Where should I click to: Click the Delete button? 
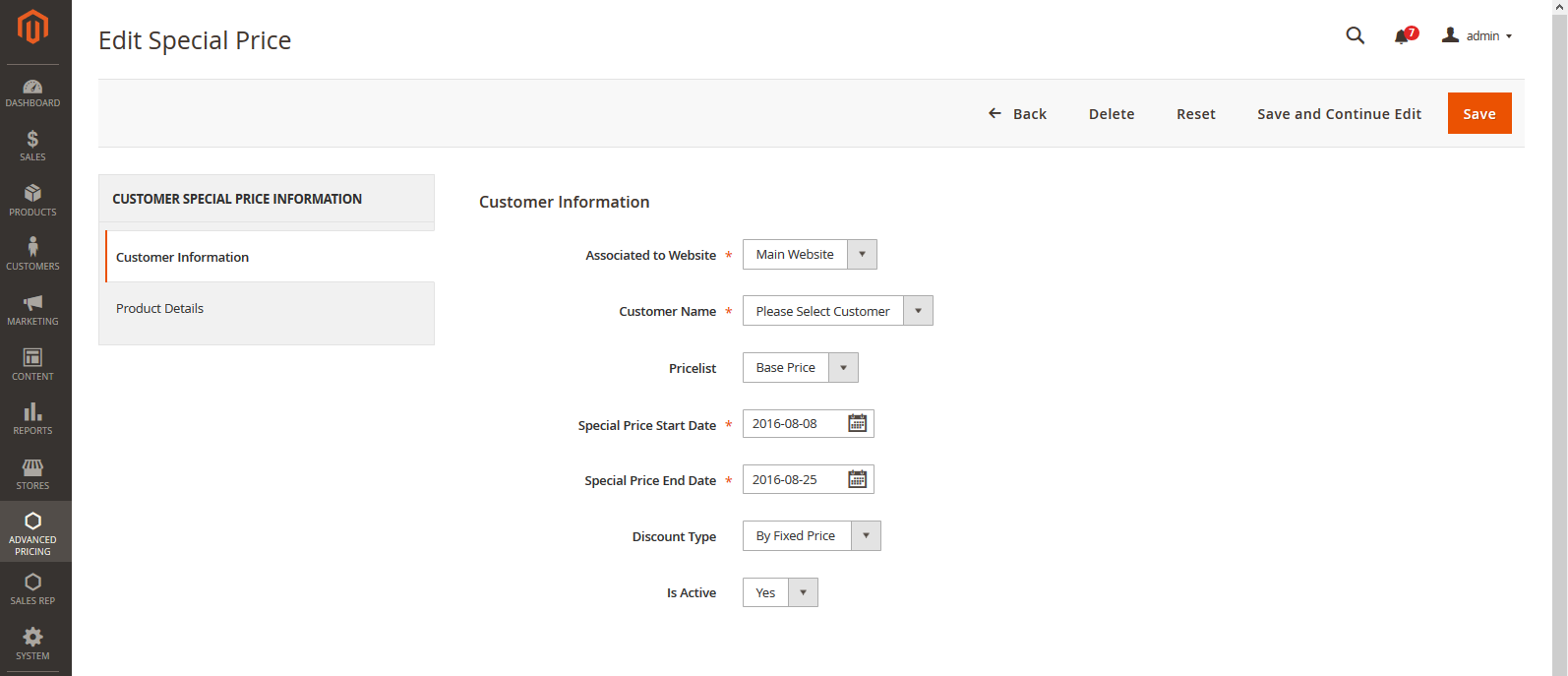pos(1112,114)
